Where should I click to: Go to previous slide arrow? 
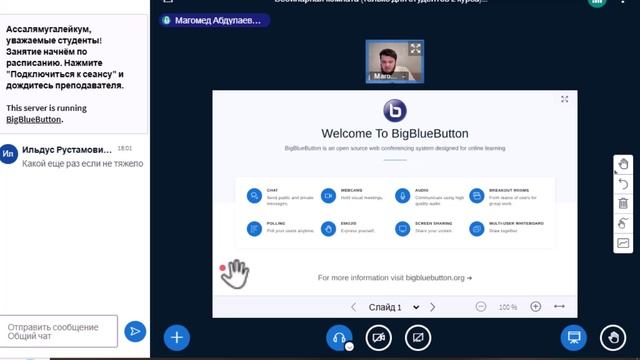point(353,307)
